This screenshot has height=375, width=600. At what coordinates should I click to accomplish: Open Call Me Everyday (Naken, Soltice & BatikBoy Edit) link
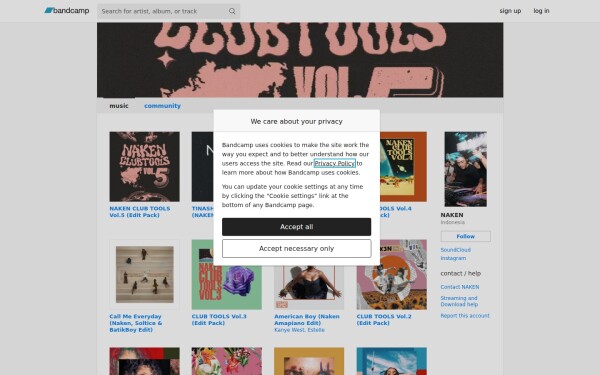(135, 323)
